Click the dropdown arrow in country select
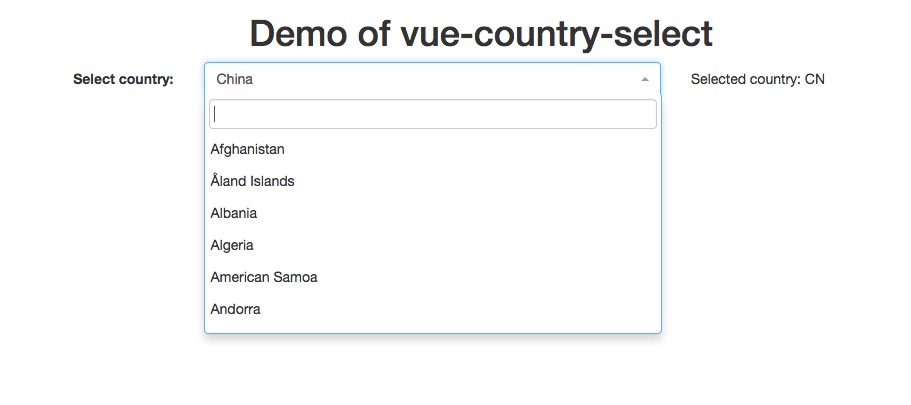911x405 pixels. coord(645,79)
